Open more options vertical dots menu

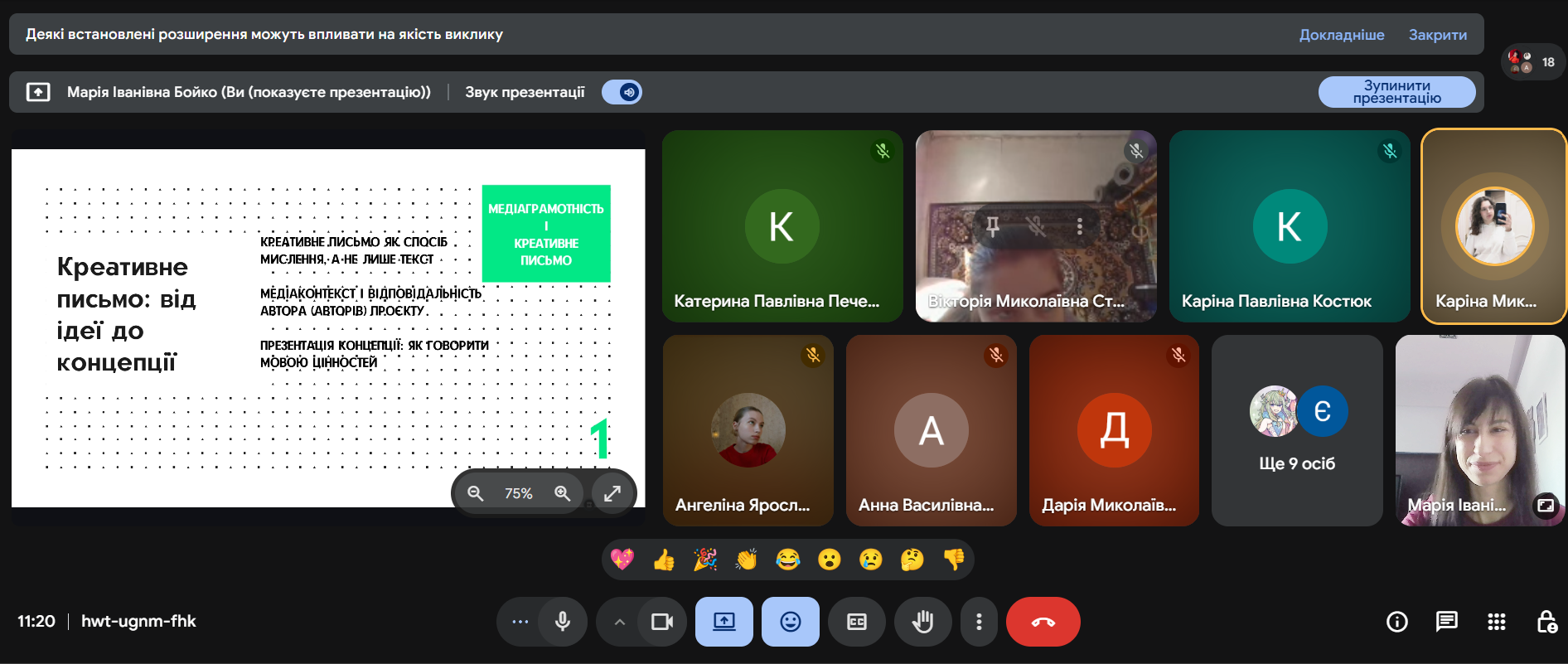pos(979,622)
